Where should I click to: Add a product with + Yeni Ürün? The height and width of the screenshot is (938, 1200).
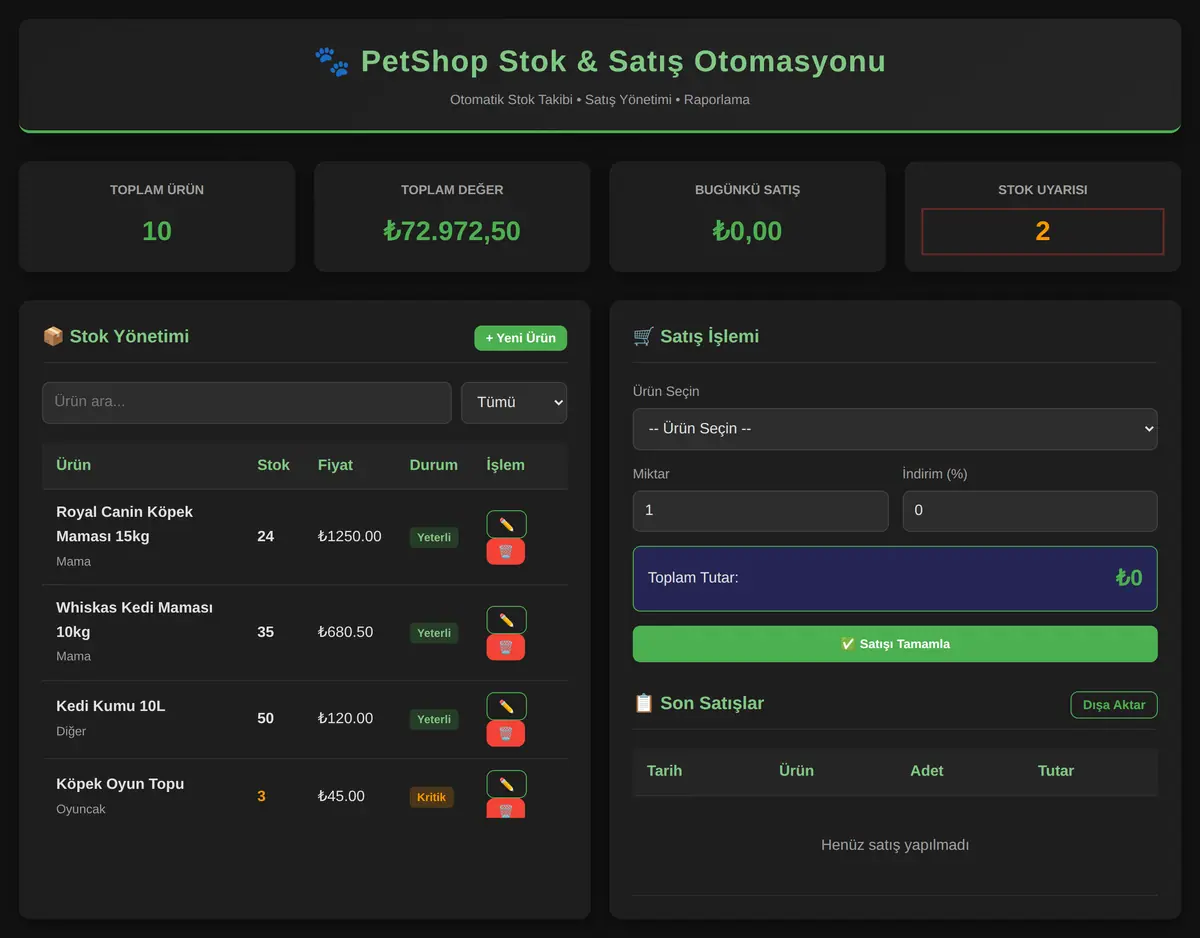coord(520,338)
